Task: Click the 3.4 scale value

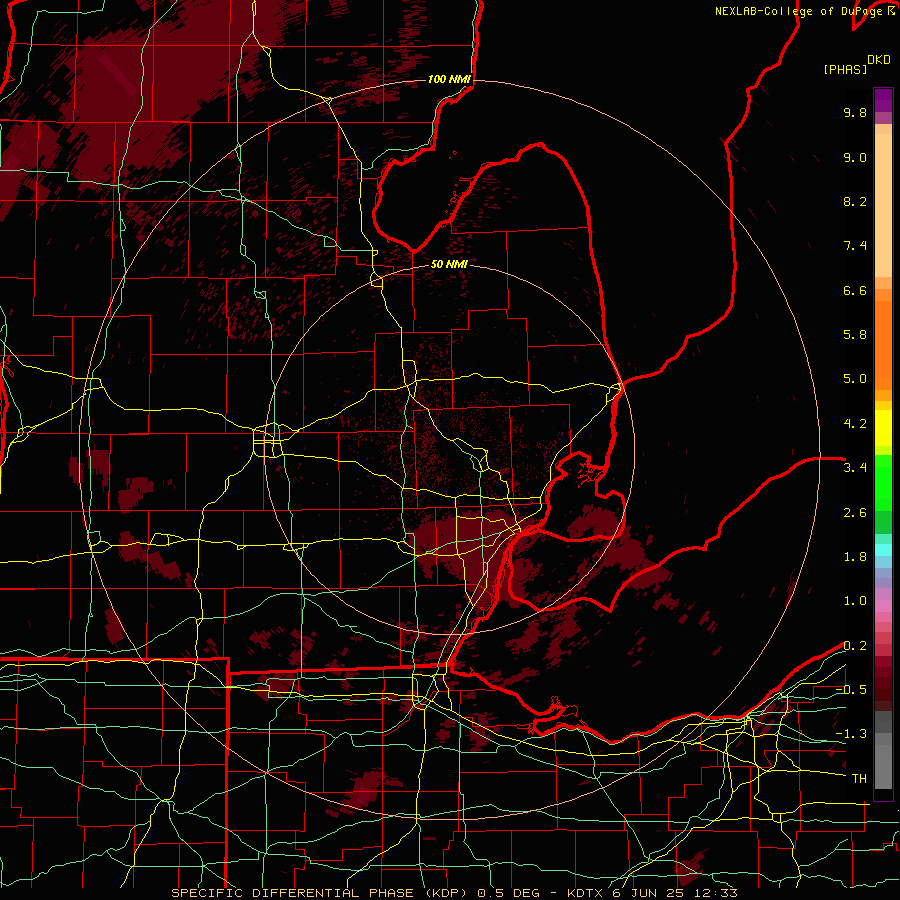Action: click(855, 468)
